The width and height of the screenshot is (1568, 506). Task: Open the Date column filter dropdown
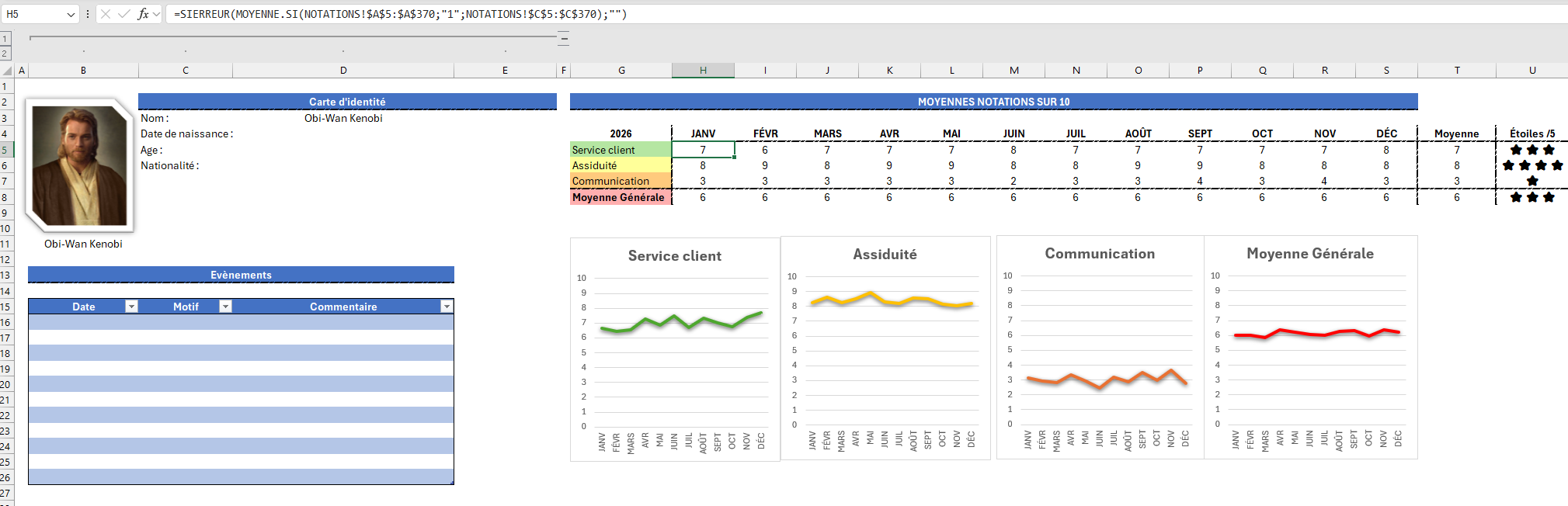coord(131,307)
